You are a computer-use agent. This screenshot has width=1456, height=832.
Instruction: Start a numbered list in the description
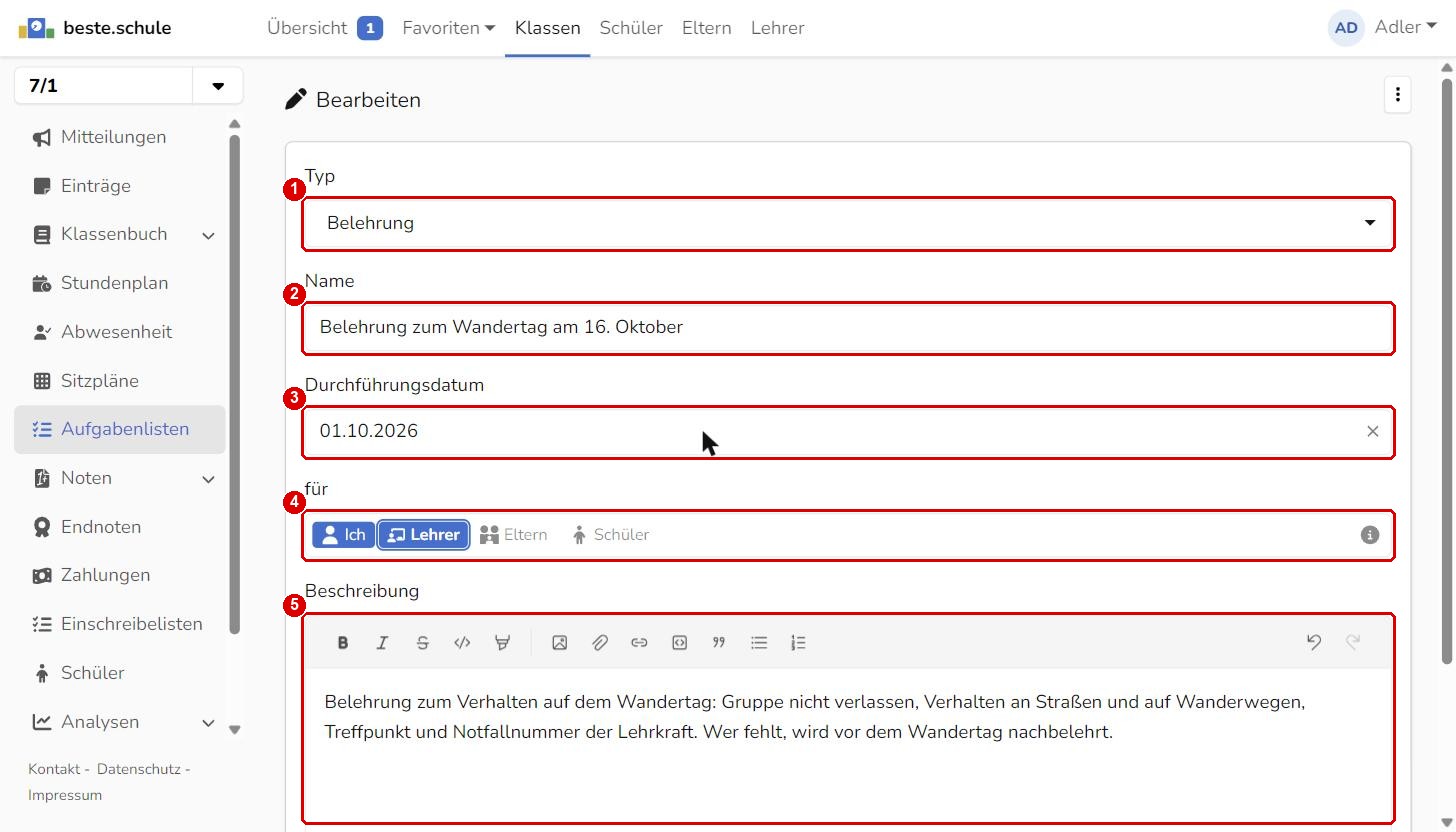pos(798,643)
